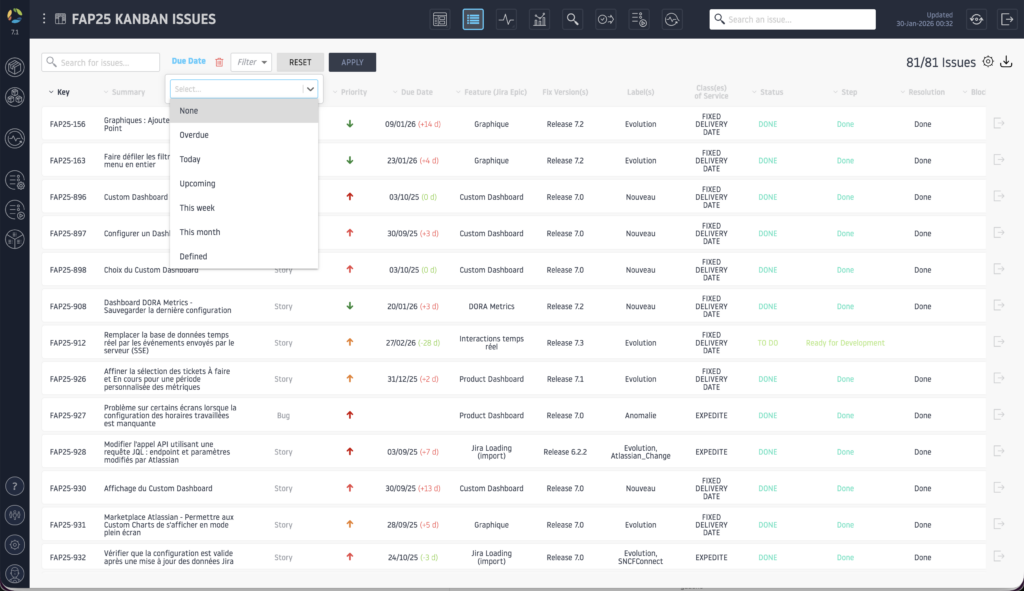Screen dimensions: 1024x591
Task: Delete the Due Date filter with trash icon
Action: (x=219, y=62)
